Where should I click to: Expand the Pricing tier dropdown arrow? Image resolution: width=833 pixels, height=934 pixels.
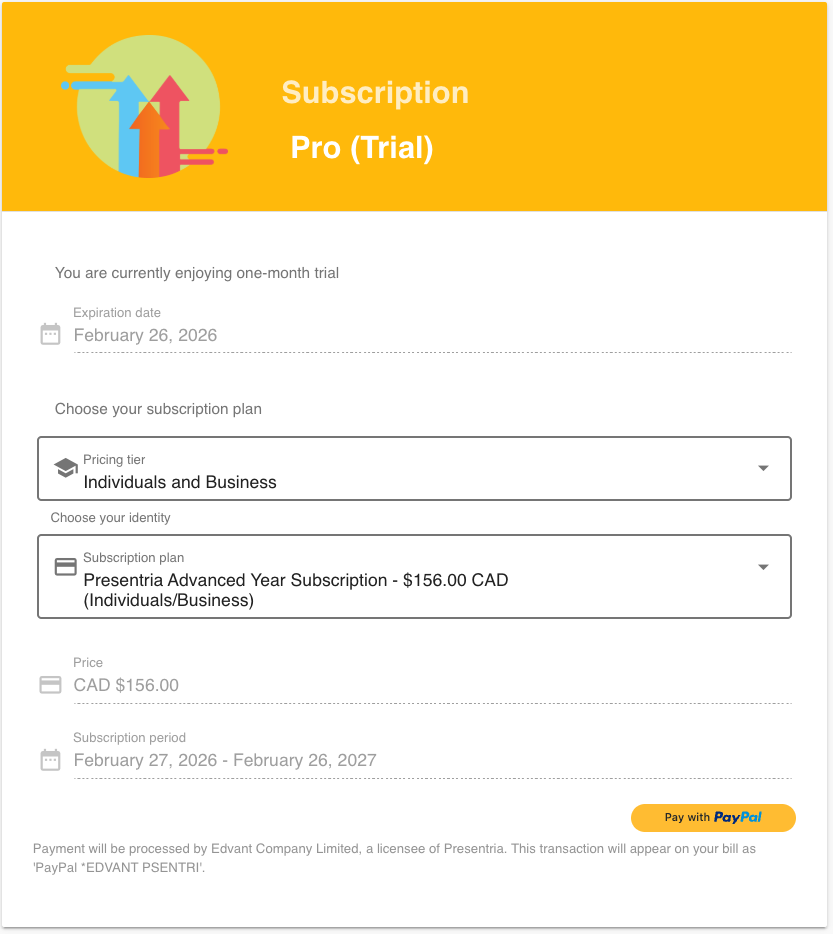point(763,468)
